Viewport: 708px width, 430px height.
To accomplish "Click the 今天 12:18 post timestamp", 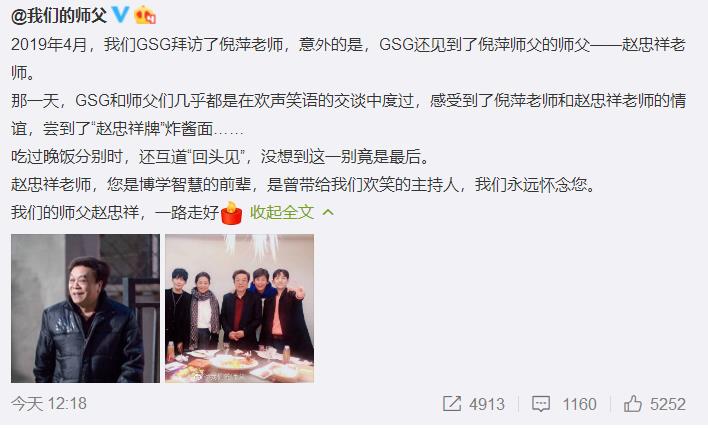I will [49, 403].
